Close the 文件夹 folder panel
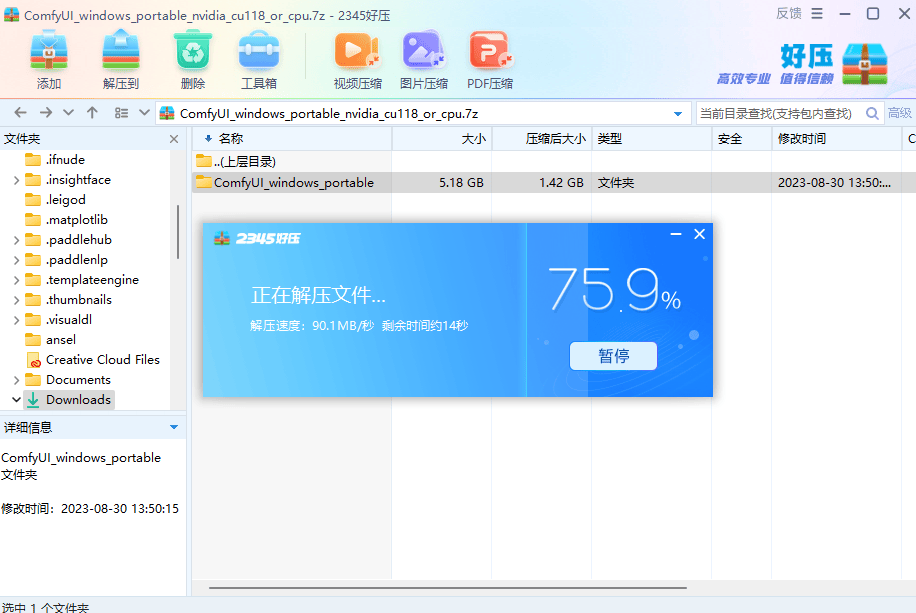 point(174,139)
